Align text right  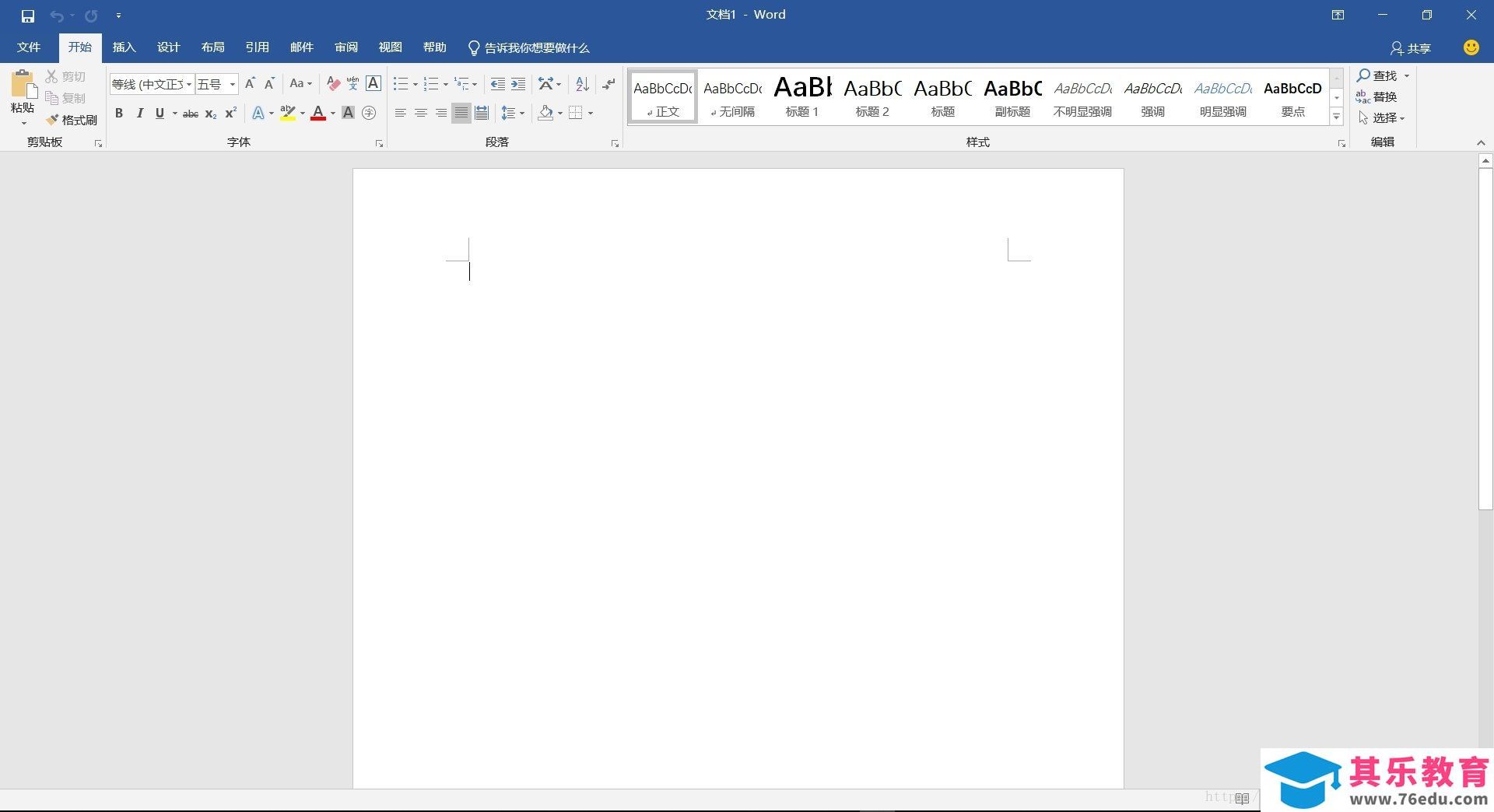pos(441,113)
